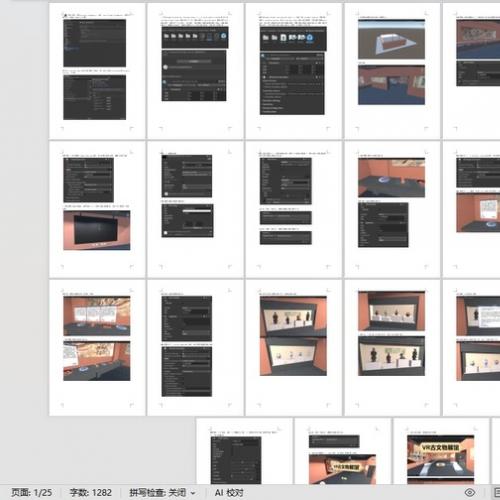Select the isometric museum model image
Image resolution: width=500 pixels, height=500 pixels.
(391, 39)
